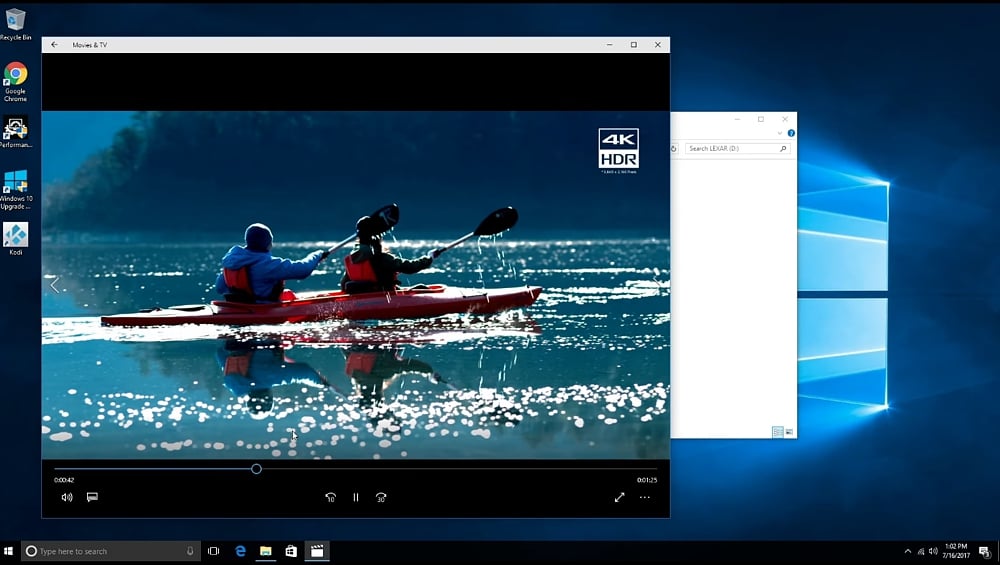
Task: Select Google Chrome desktop shortcut
Action: click(15, 82)
